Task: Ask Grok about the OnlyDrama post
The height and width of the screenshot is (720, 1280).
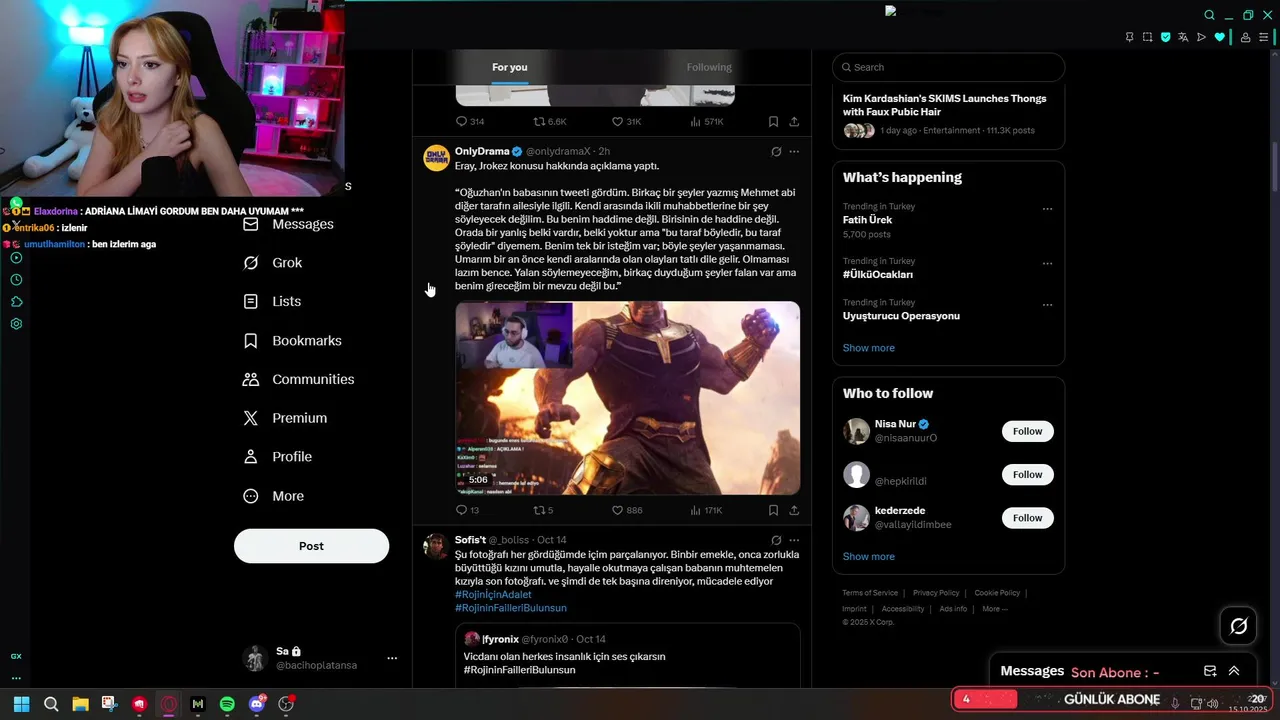Action: 776,151
